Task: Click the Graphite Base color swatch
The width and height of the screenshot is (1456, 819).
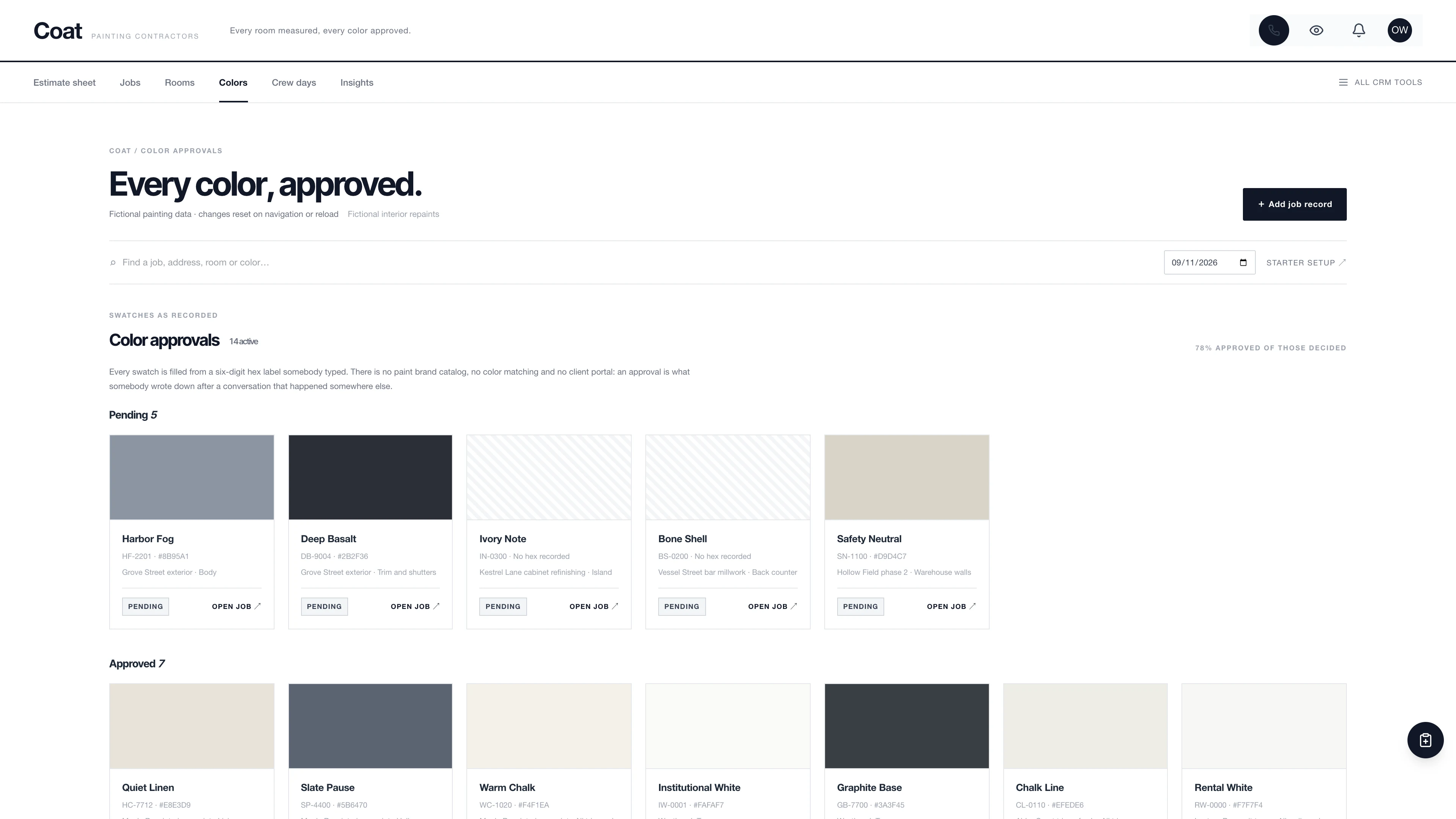Action: [907, 726]
